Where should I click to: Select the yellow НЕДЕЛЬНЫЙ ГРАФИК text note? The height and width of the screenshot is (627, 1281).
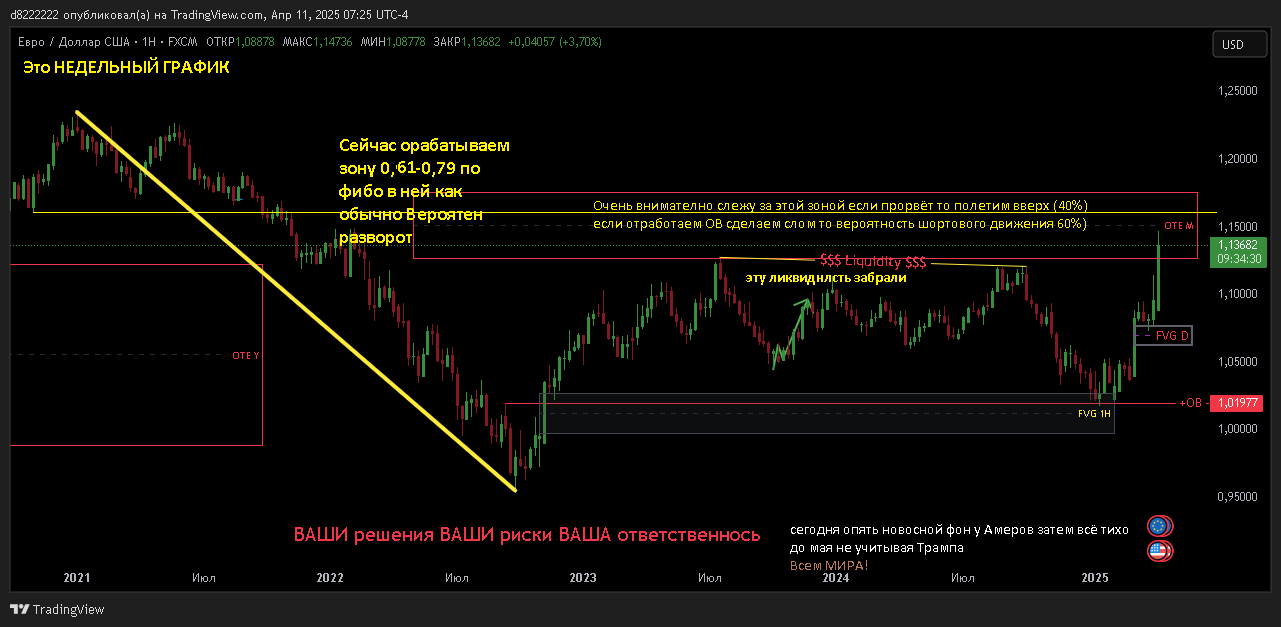click(126, 68)
